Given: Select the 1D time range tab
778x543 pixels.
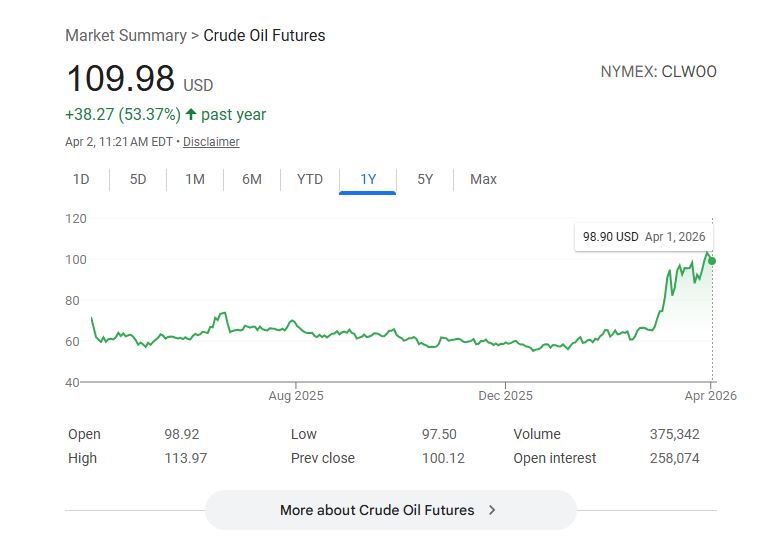Looking at the screenshot, I should (x=81, y=179).
